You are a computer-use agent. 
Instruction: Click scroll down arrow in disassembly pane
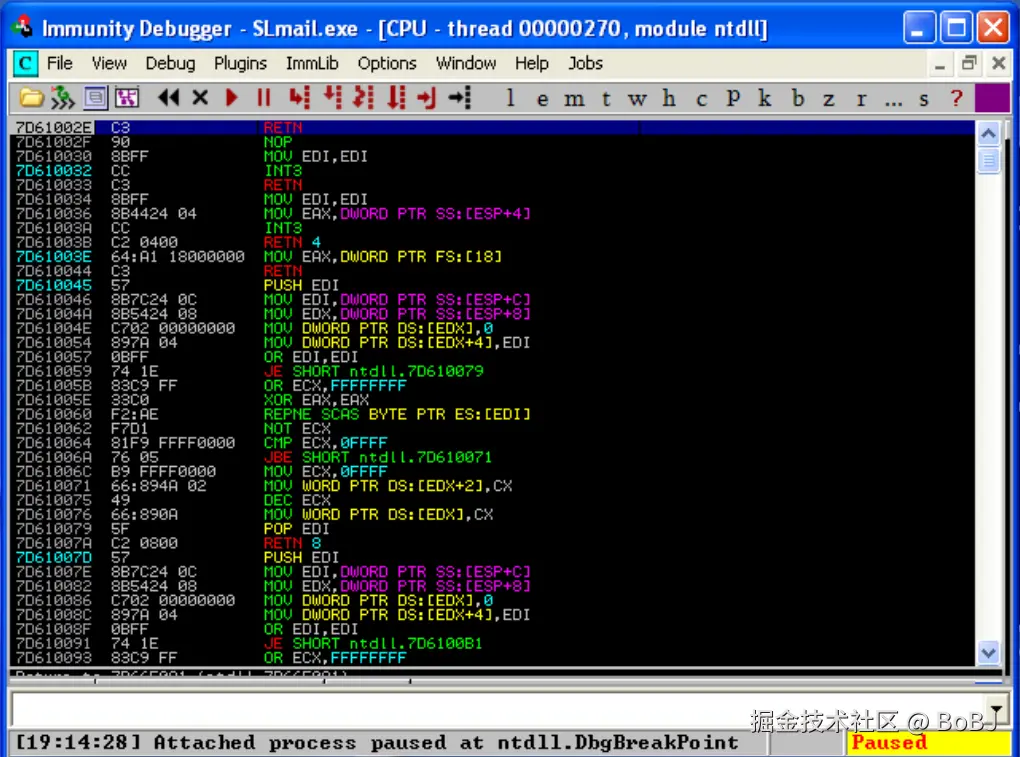point(989,652)
